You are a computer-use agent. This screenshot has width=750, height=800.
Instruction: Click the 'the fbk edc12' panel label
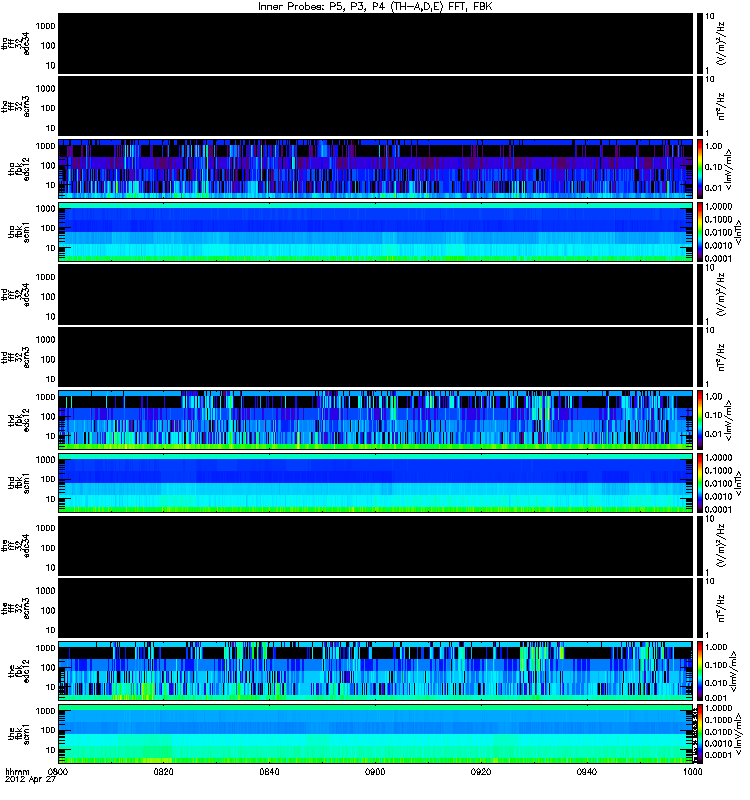click(x=19, y=670)
